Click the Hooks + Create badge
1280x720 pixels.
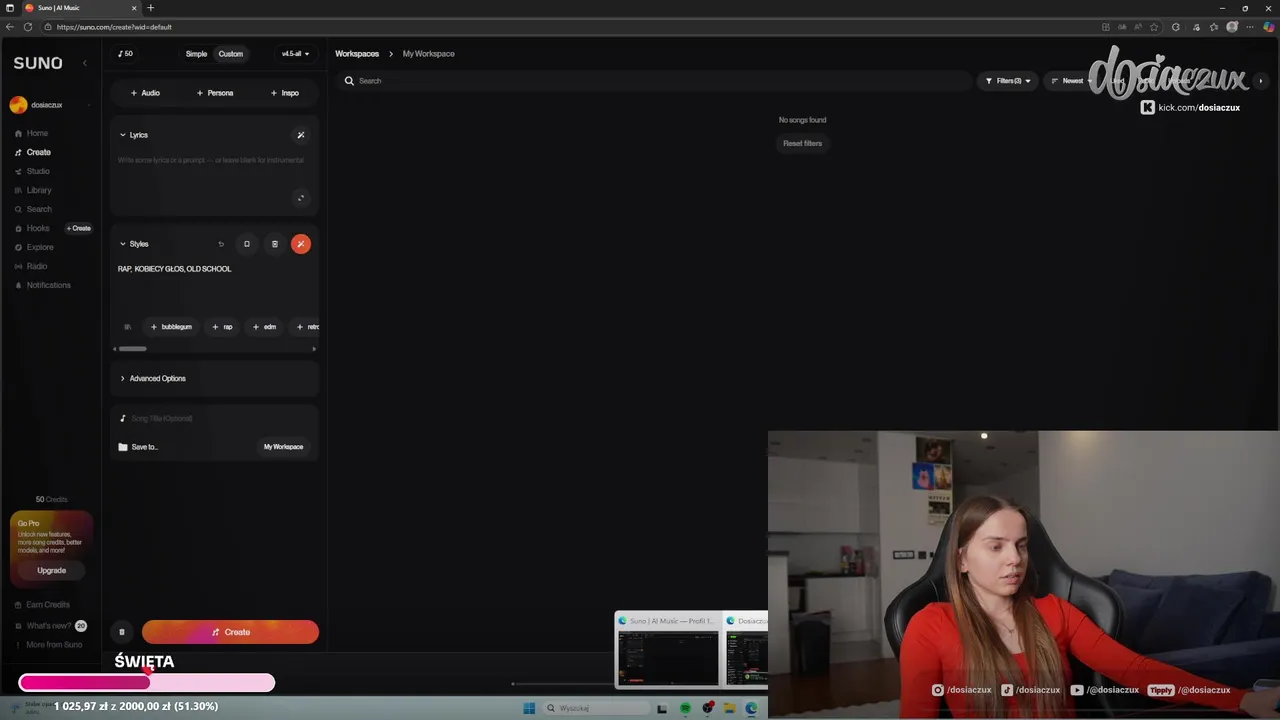tap(79, 228)
